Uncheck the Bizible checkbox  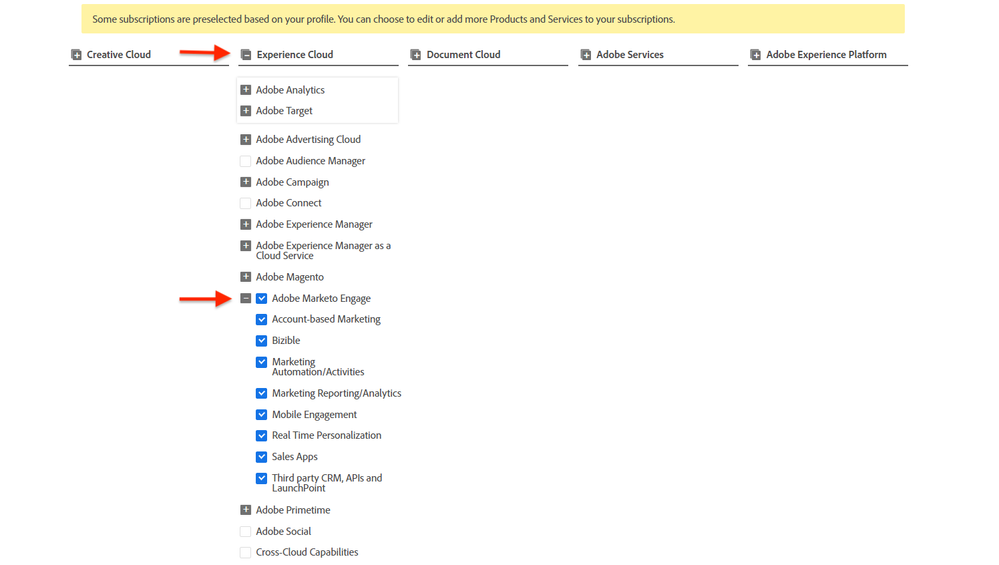tap(261, 341)
